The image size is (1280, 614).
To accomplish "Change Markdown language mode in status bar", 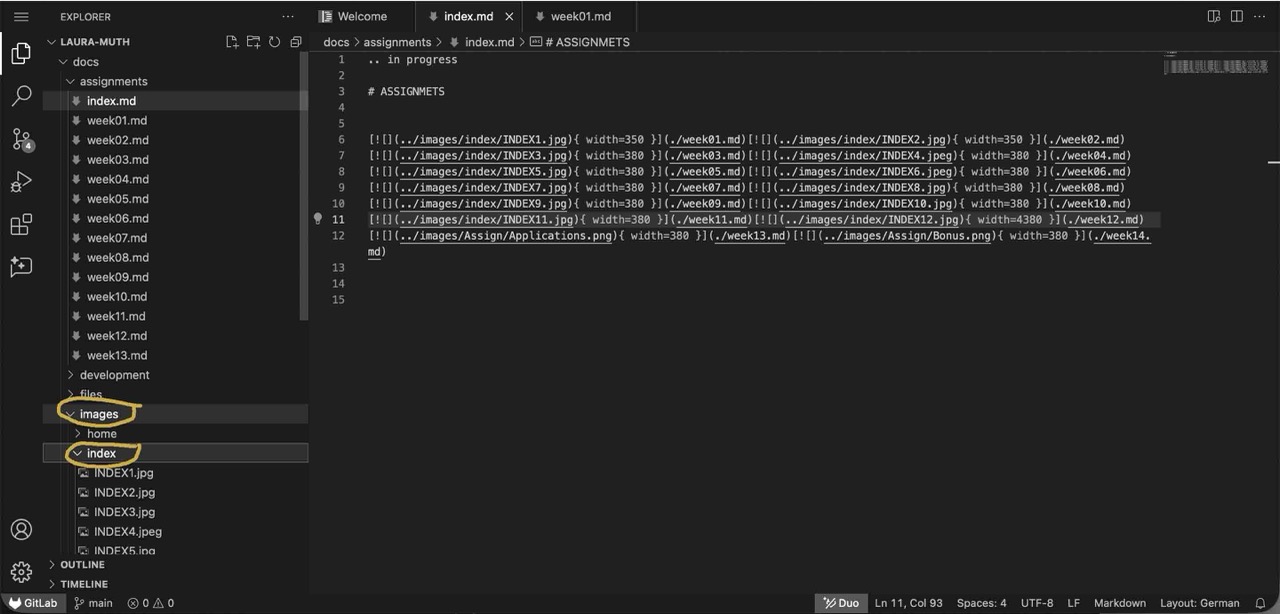I will pos(1119,603).
